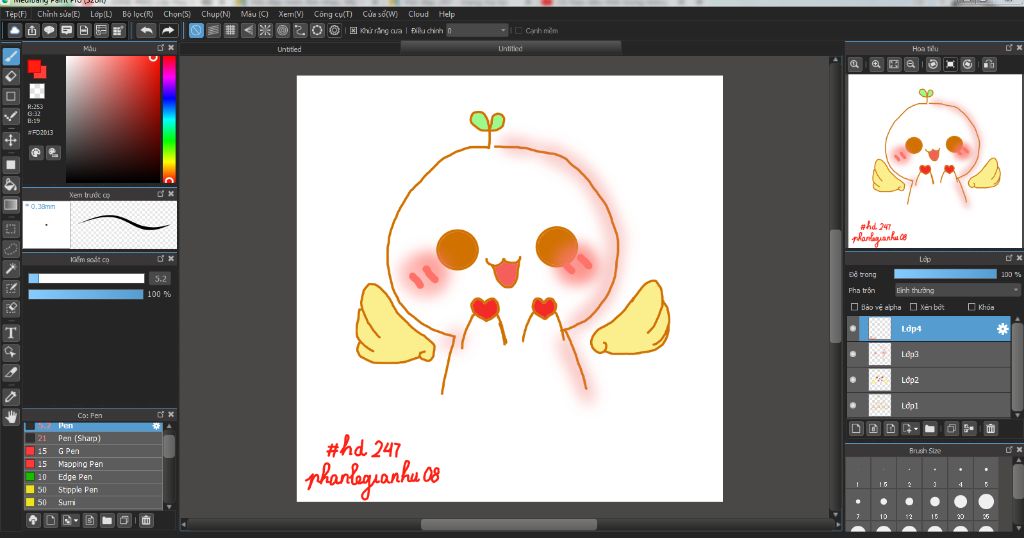Open the Tệp(F) menu
The image size is (1024, 538).
pos(16,14)
